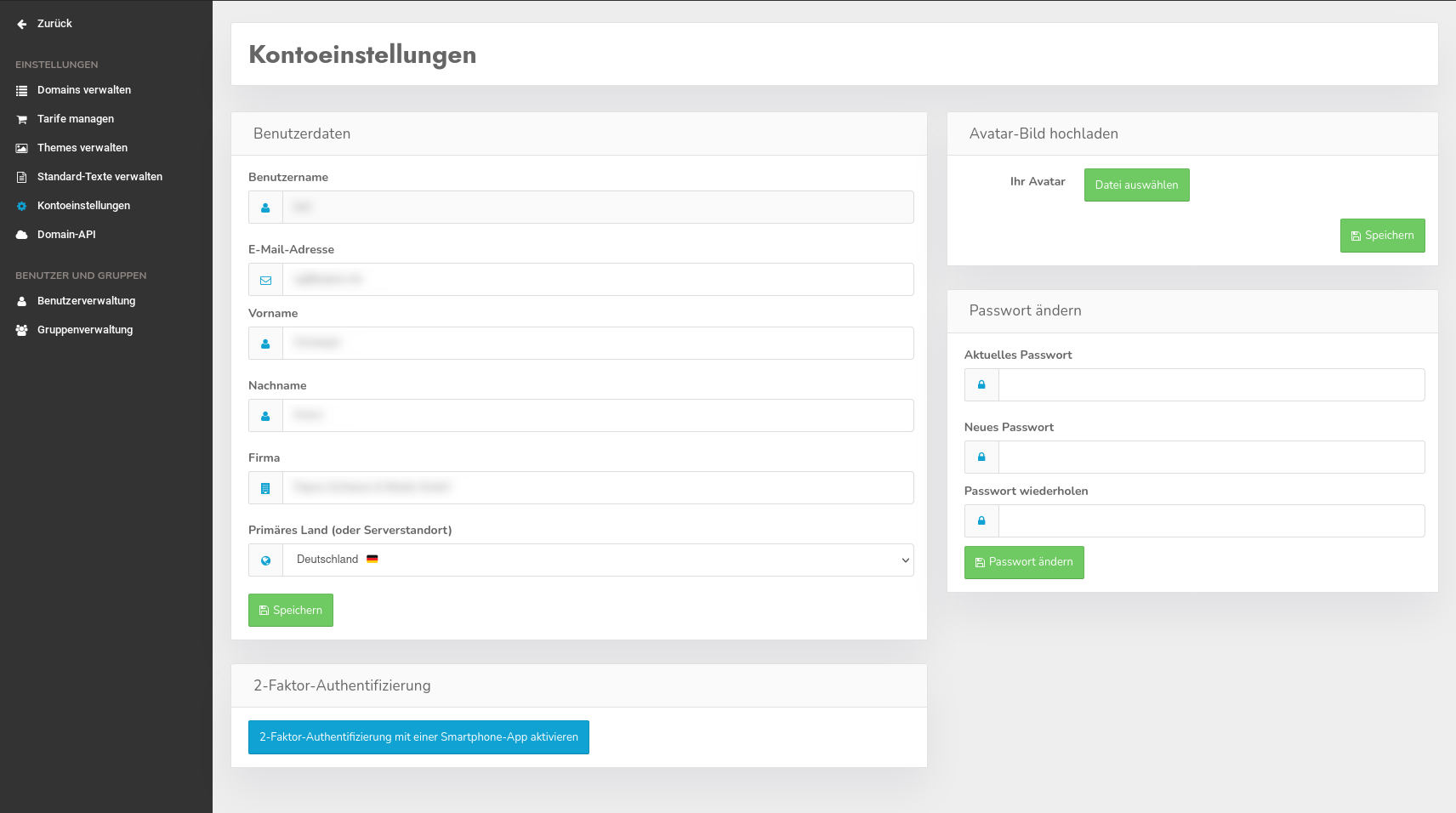Click the building icon in Firma field
Viewport: 1456px width, 813px height.
(x=265, y=488)
